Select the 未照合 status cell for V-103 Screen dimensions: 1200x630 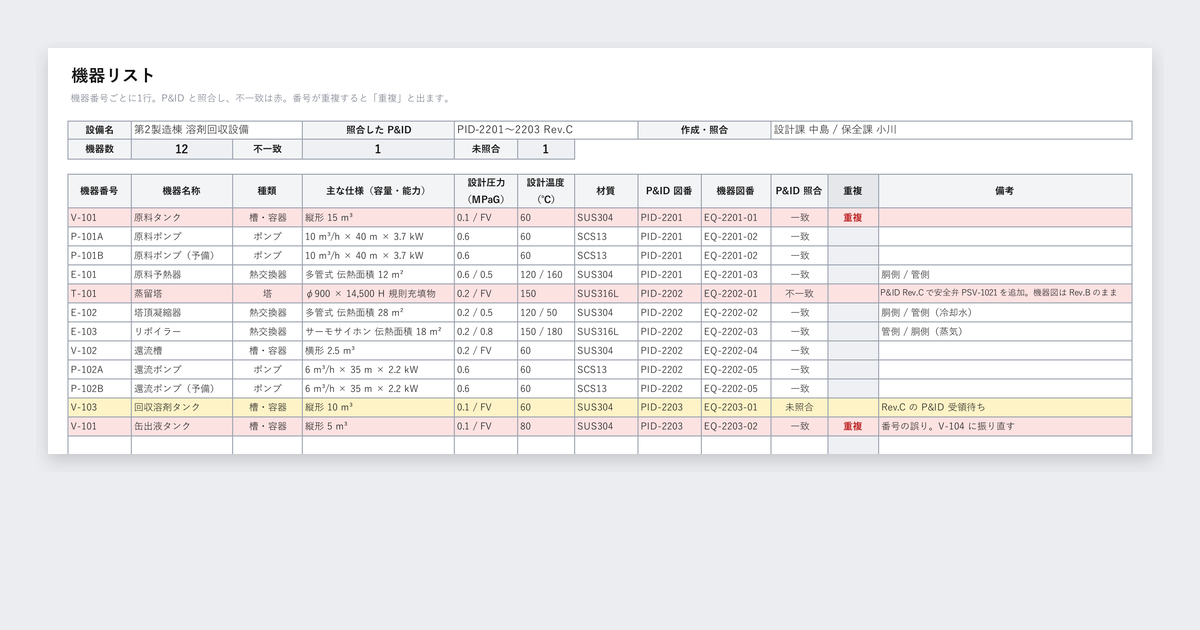799,407
